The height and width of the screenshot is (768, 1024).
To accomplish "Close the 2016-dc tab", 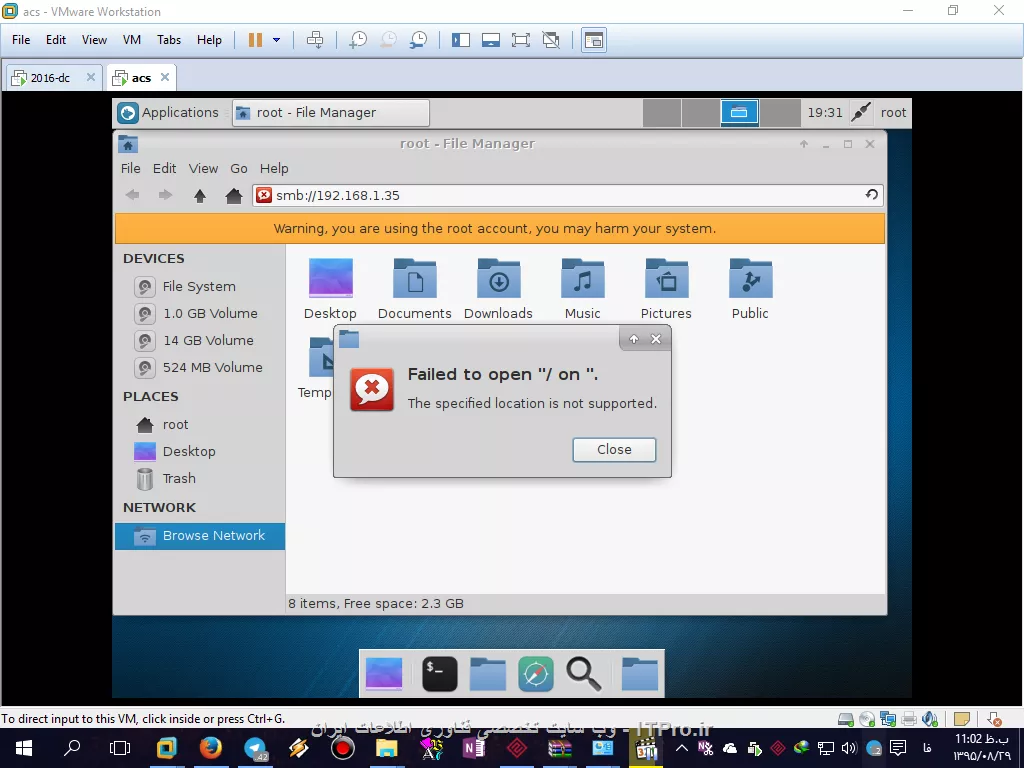I will click(91, 77).
